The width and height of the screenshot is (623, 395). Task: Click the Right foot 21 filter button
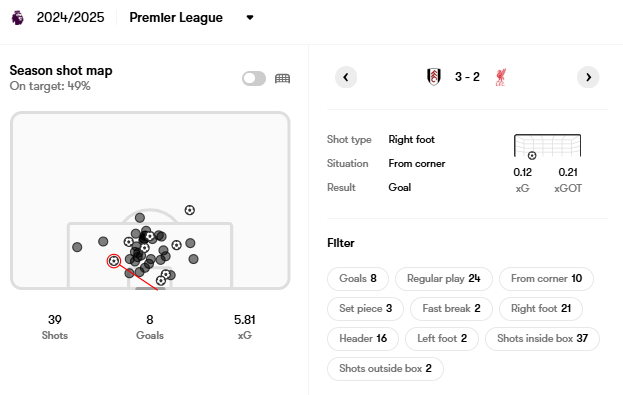click(541, 308)
